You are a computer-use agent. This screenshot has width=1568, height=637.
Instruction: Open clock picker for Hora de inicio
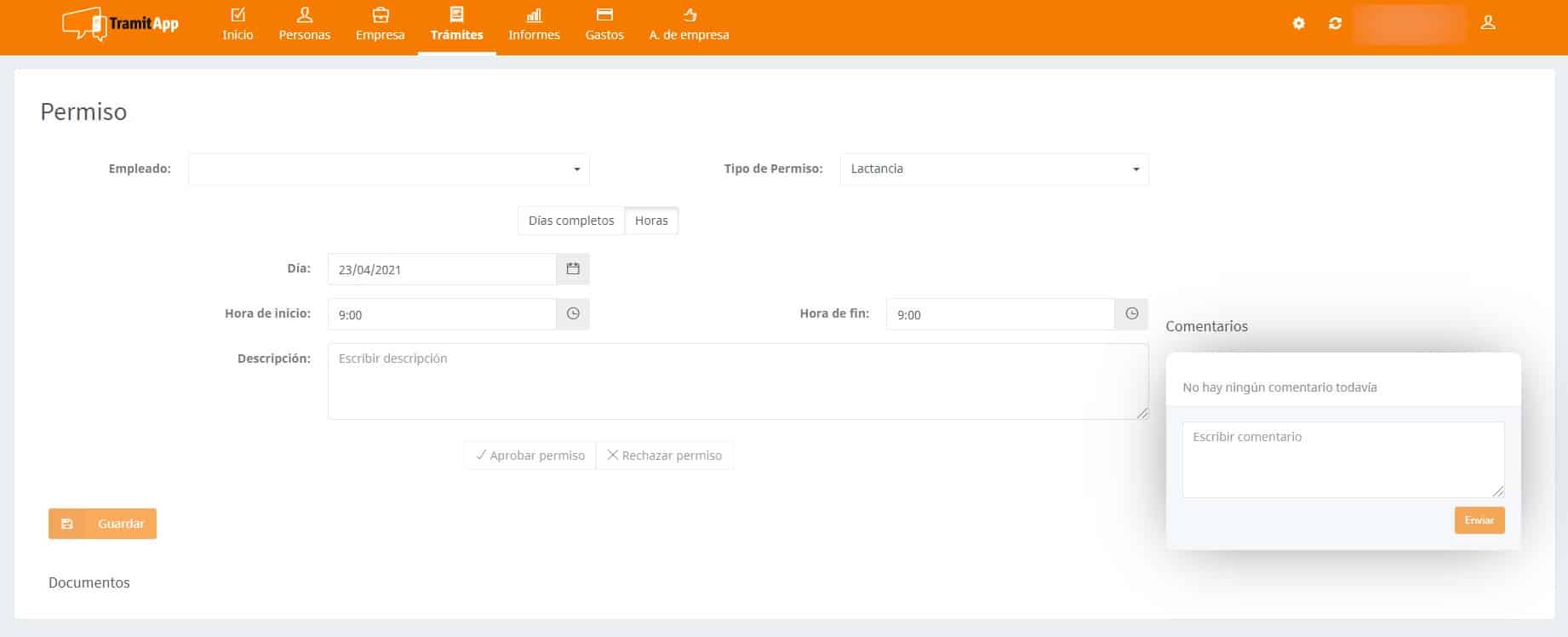point(573,314)
